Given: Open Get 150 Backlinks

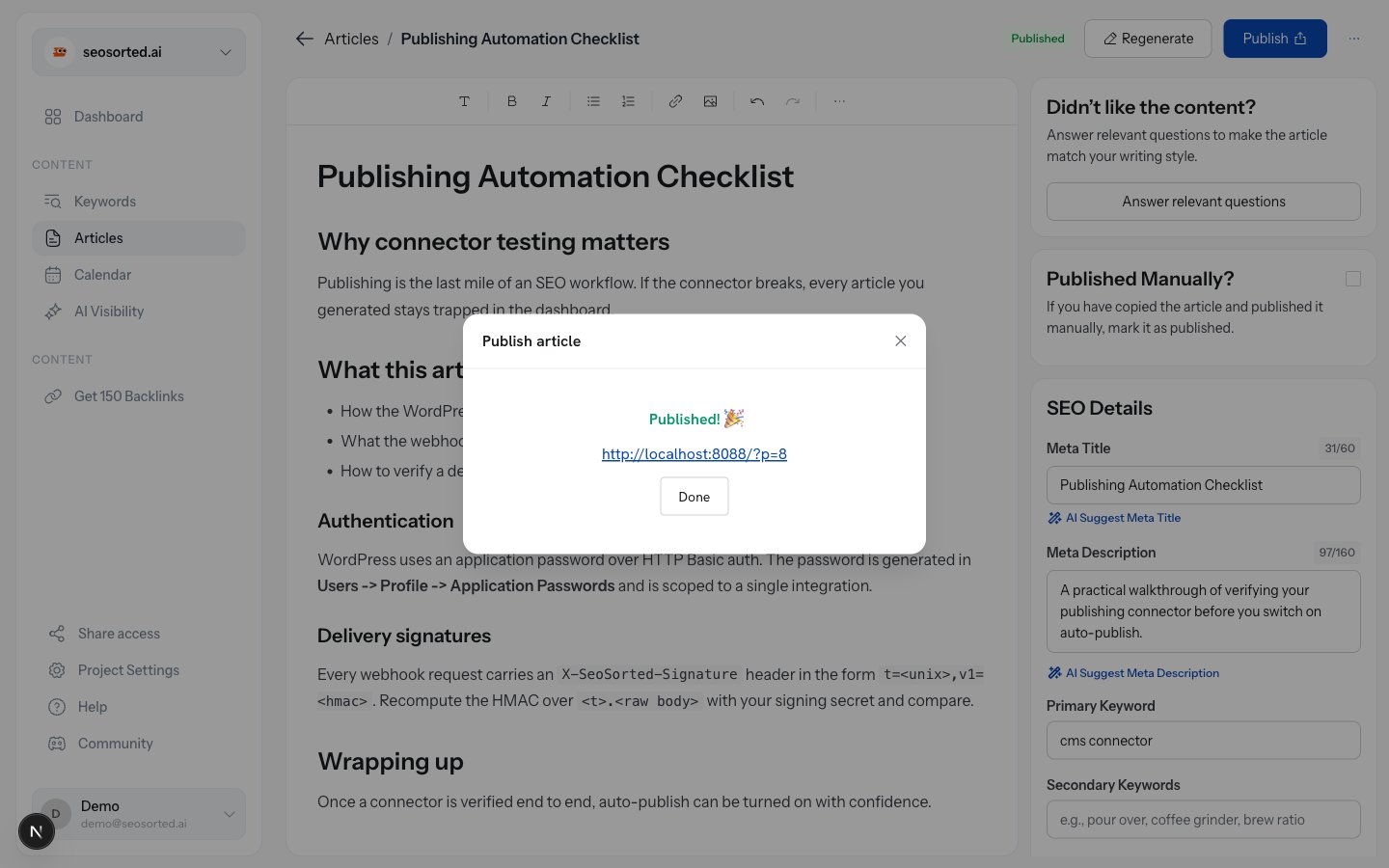Looking at the screenshot, I should (x=139, y=396).
